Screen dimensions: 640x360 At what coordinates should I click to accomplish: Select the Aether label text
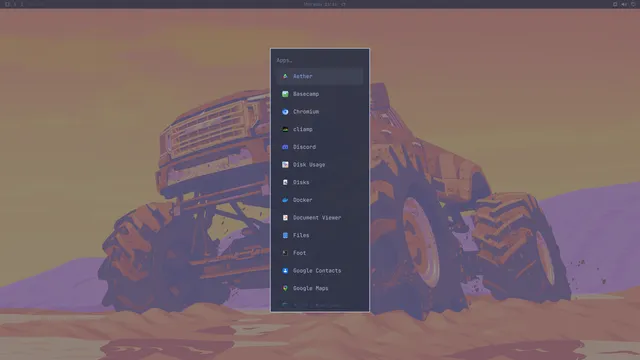[302, 76]
